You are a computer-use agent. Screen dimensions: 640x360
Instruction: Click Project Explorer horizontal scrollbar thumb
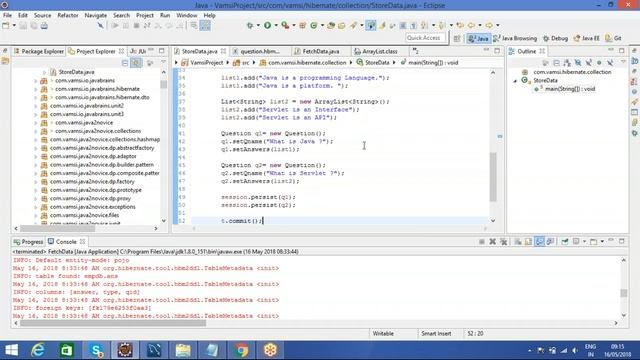pyautogui.click(x=57, y=229)
